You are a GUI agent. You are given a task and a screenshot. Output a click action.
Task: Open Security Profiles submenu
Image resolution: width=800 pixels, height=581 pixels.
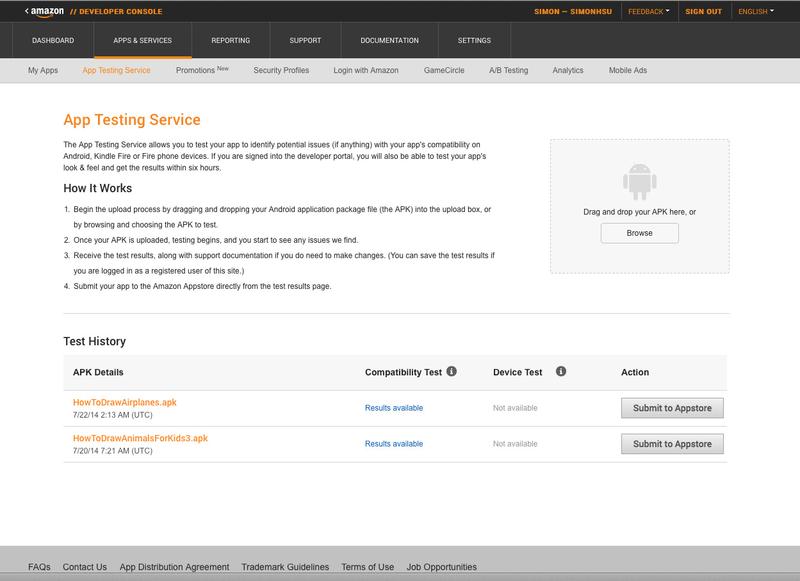[281, 70]
